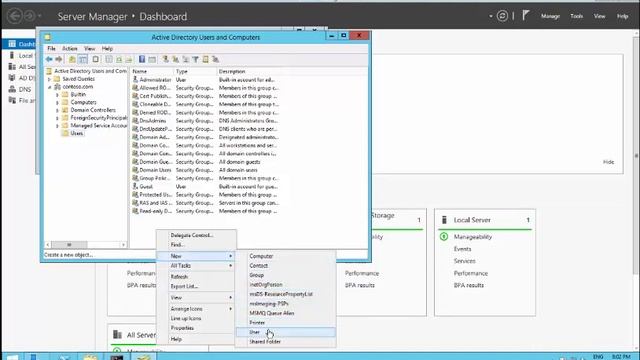Viewport: 640px width, 360px height.
Task: Select the DnsAdmins group row
Action: pyautogui.click(x=205, y=121)
